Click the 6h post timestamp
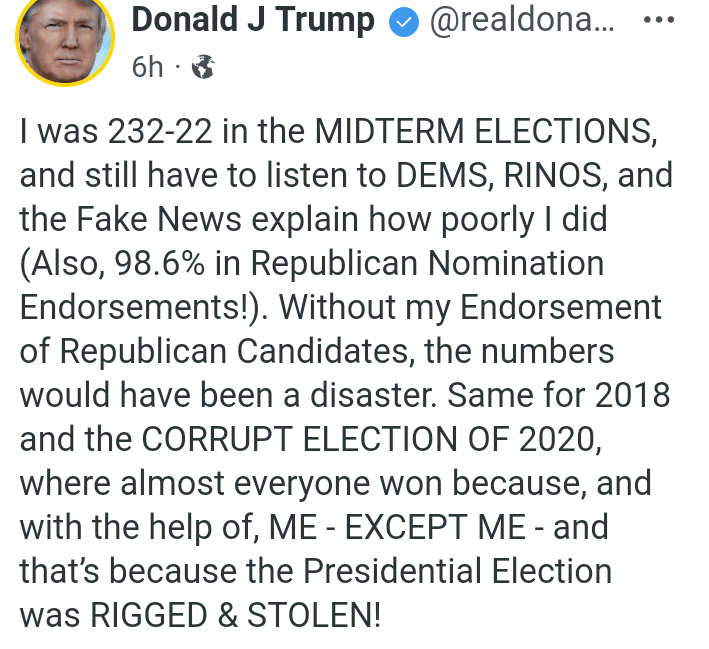709x649 pixels. [x=147, y=67]
